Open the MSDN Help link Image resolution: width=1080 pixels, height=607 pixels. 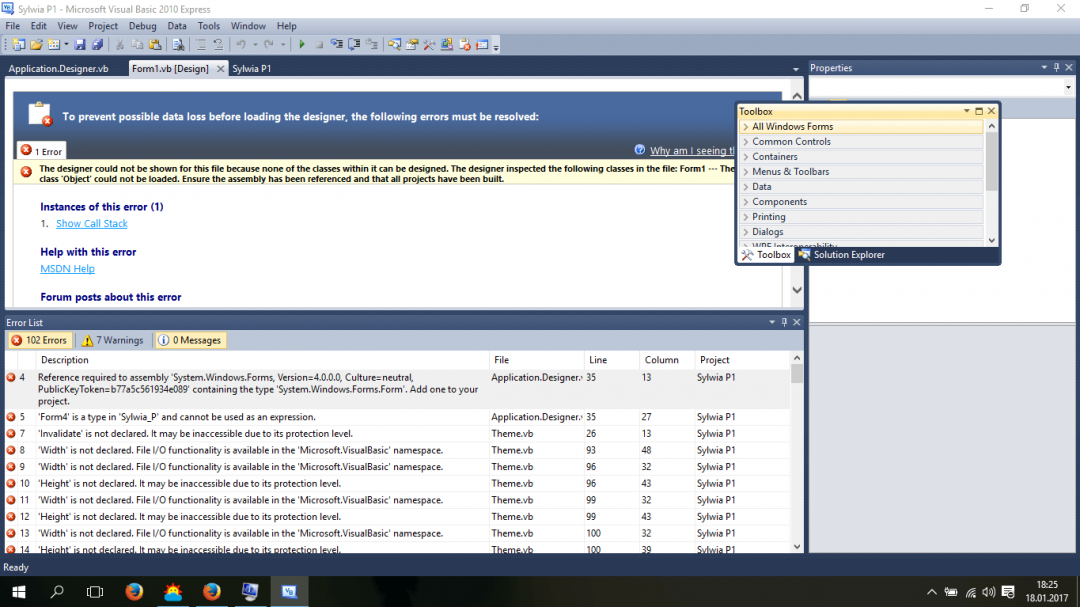pyautogui.click(x=67, y=269)
